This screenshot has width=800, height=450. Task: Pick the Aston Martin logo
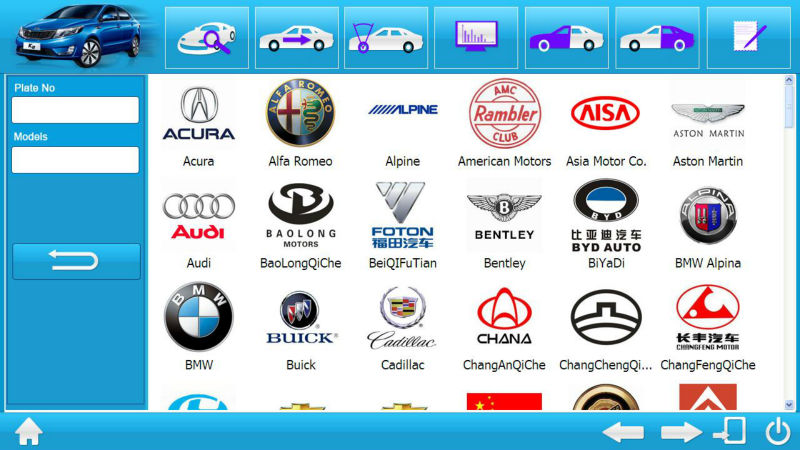708,120
